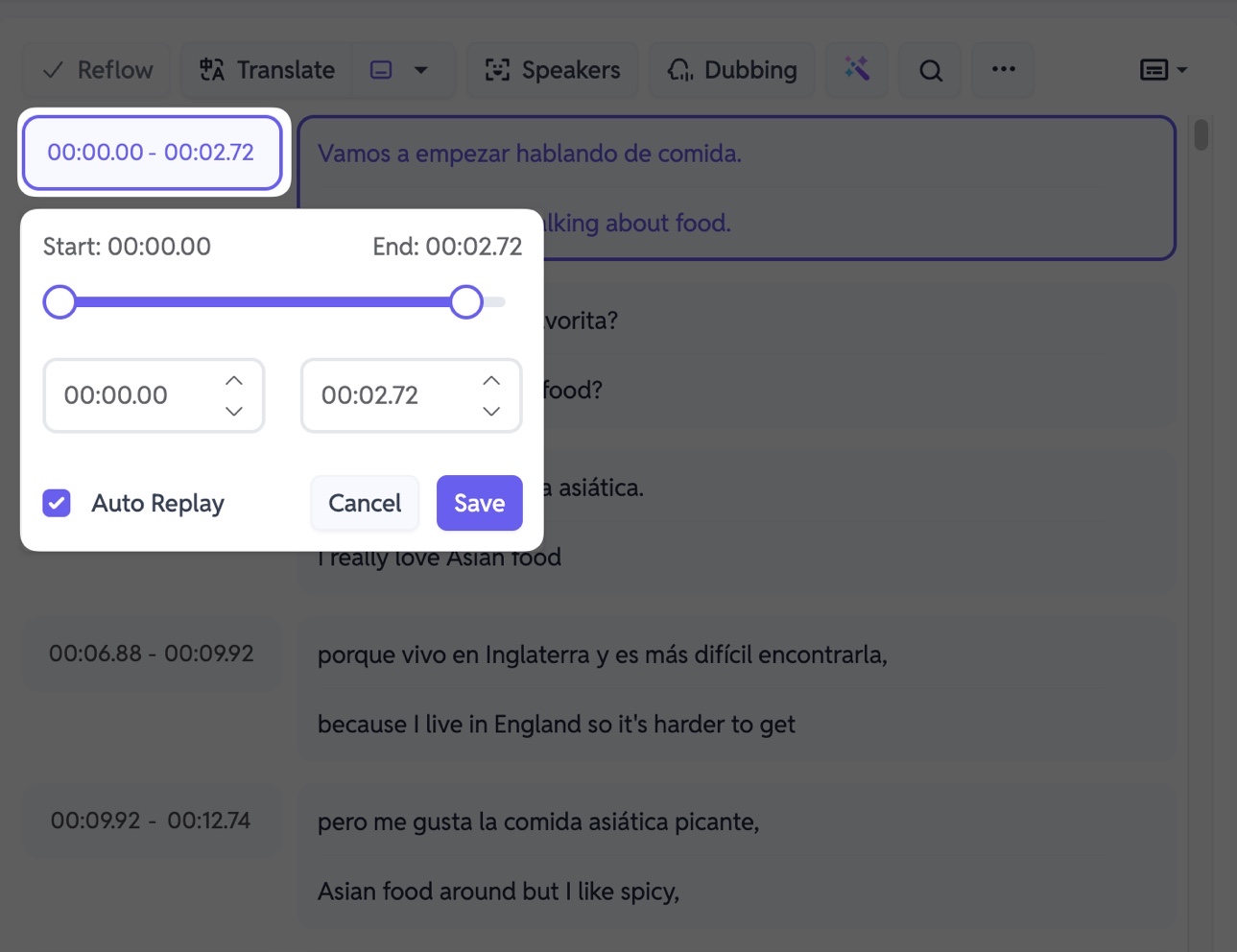Click the line 'Asian food around but I like spicy,'
This screenshot has width=1237, height=952.
click(498, 892)
